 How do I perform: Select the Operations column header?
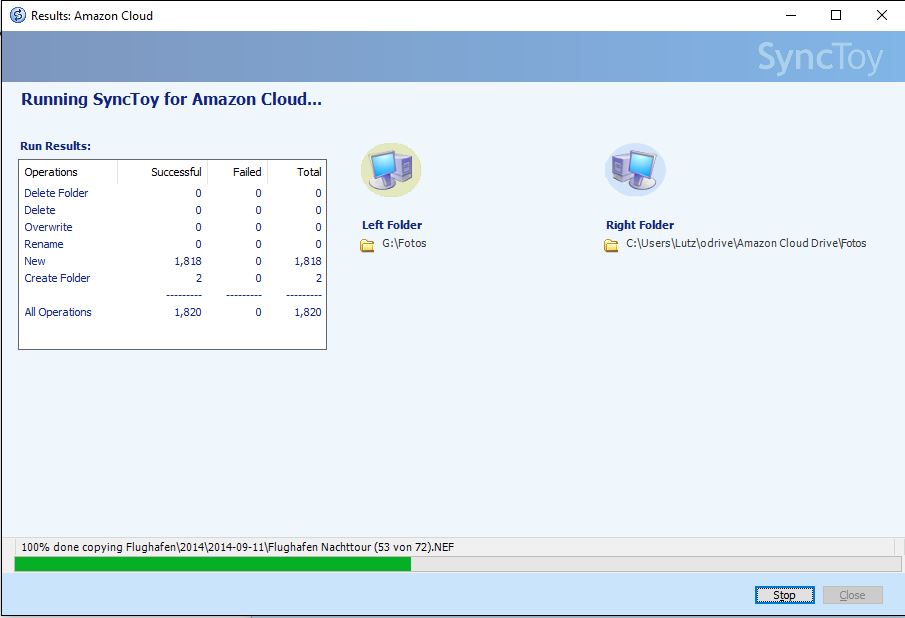tap(69, 172)
